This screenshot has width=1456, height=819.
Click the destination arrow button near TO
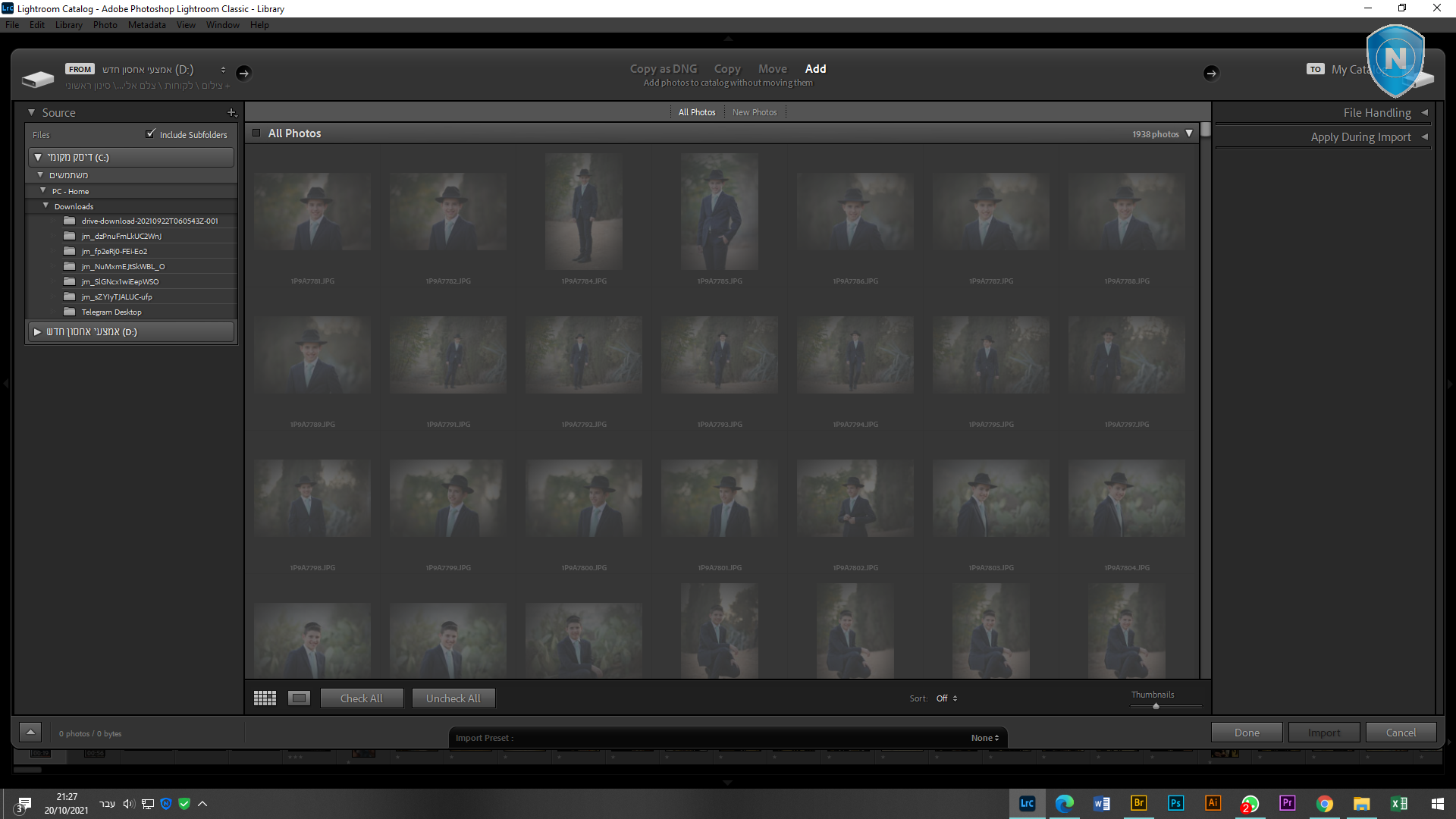[1211, 73]
